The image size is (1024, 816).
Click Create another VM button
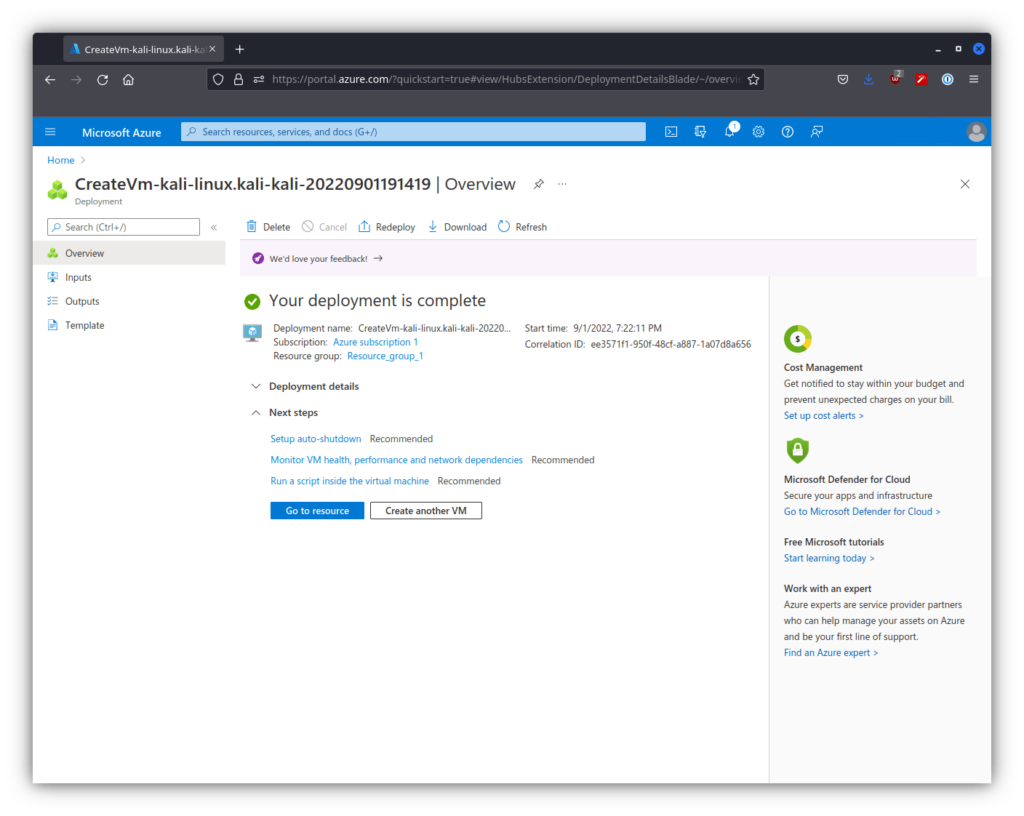426,510
